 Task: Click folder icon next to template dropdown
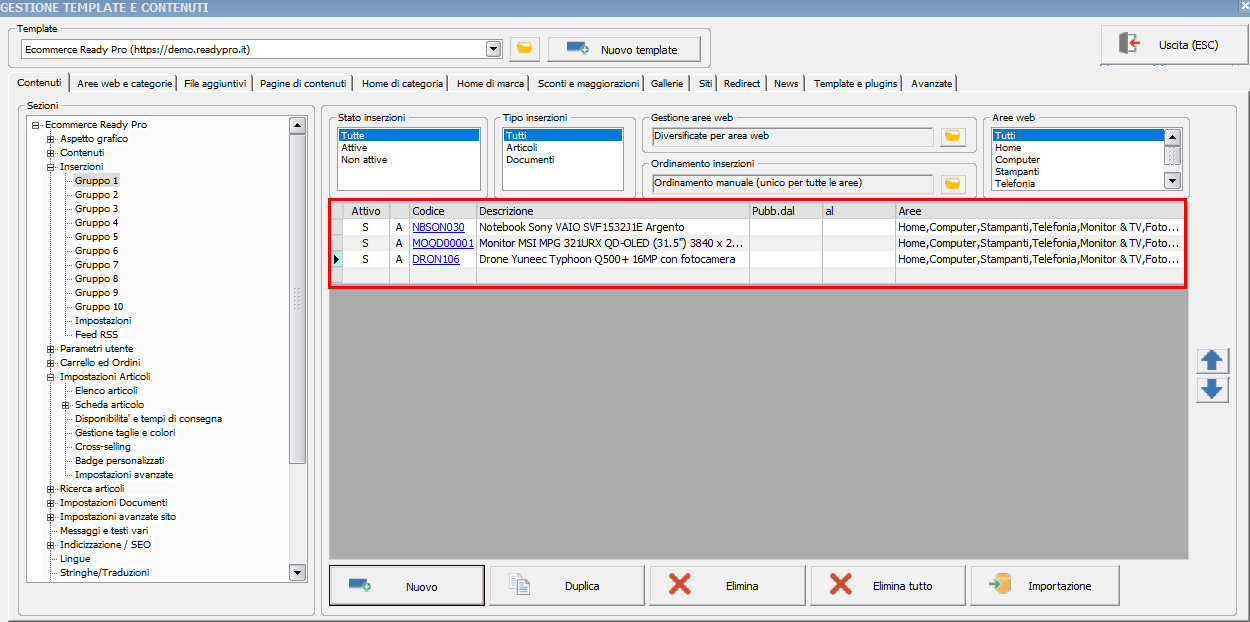coord(524,49)
